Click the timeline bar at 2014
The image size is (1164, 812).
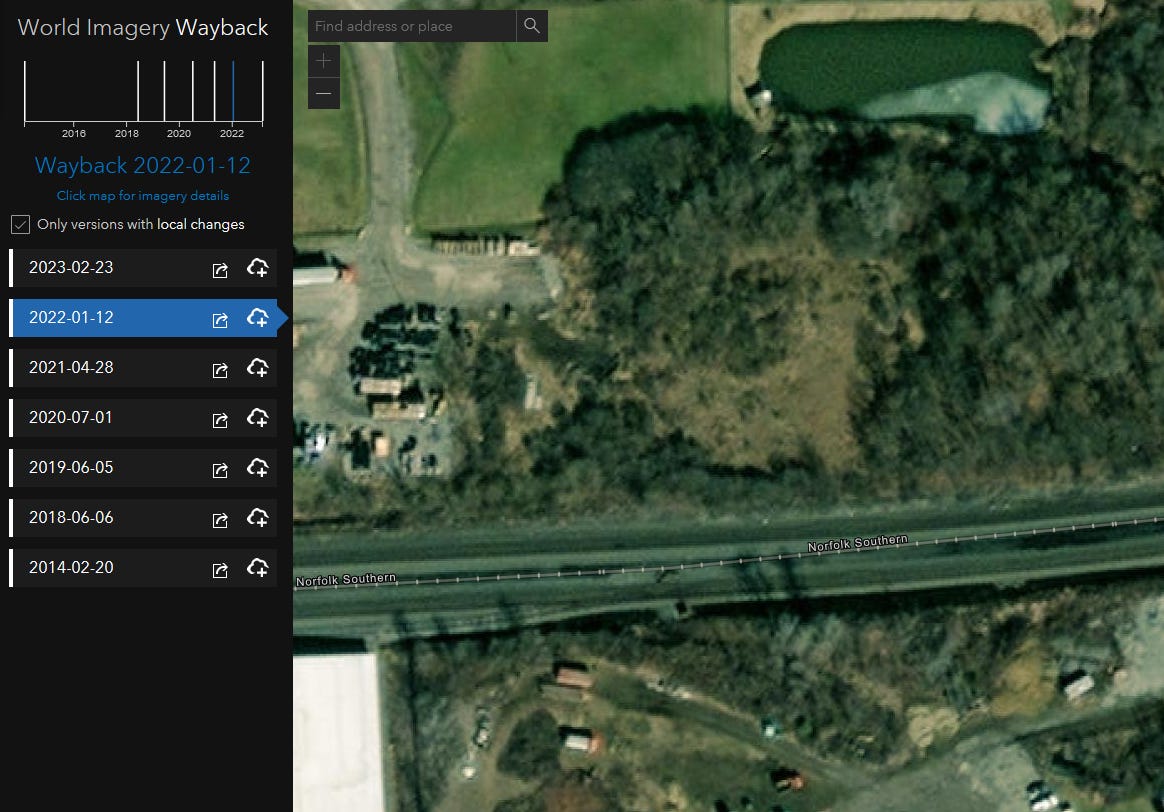click(24, 91)
